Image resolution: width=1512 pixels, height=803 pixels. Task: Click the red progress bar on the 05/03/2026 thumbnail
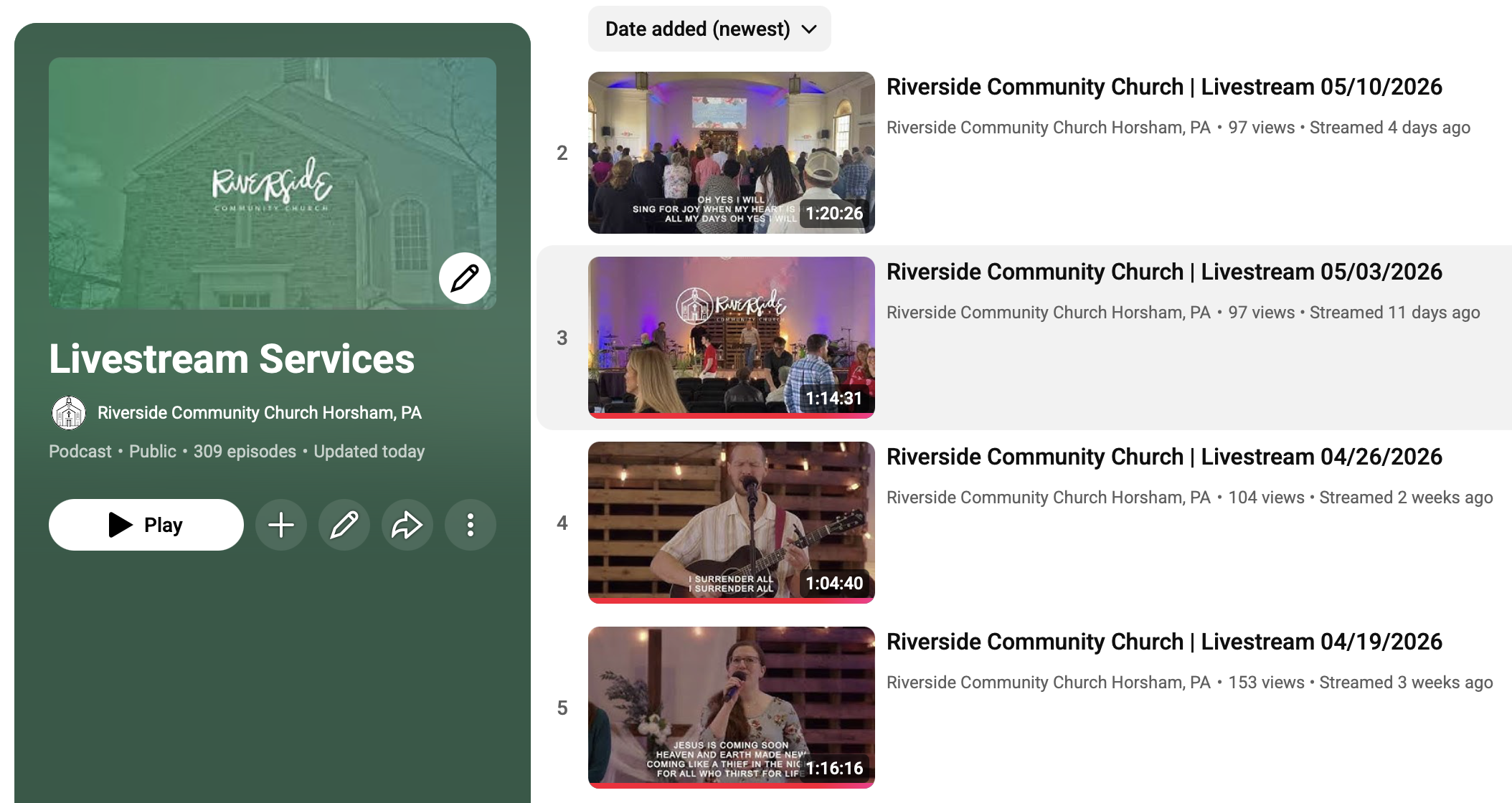pos(732,416)
